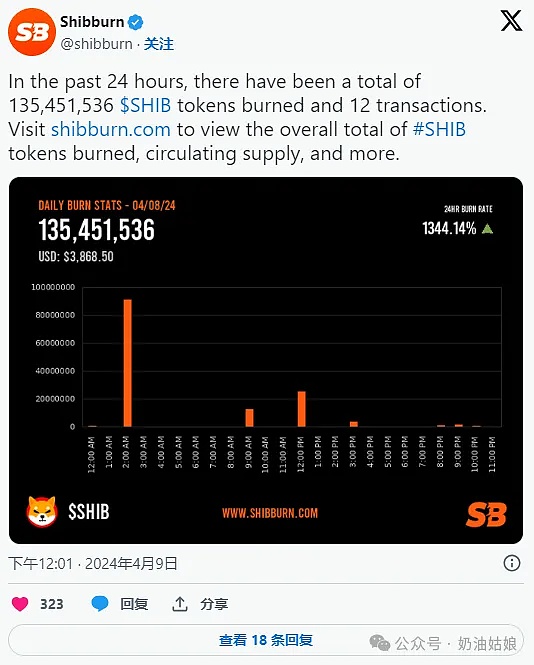This screenshot has width=534, height=665.
Task: Click the orange SB chart logo
Action: pos(486,514)
